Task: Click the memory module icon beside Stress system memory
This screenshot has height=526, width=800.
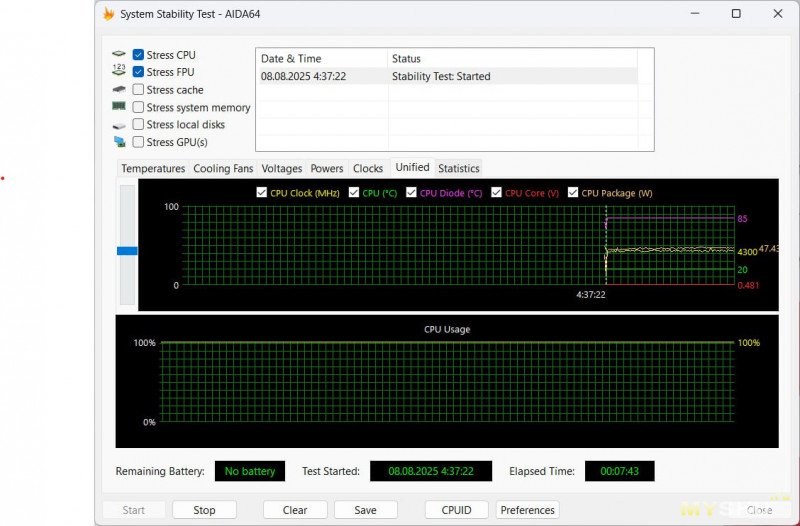Action: tap(119, 107)
